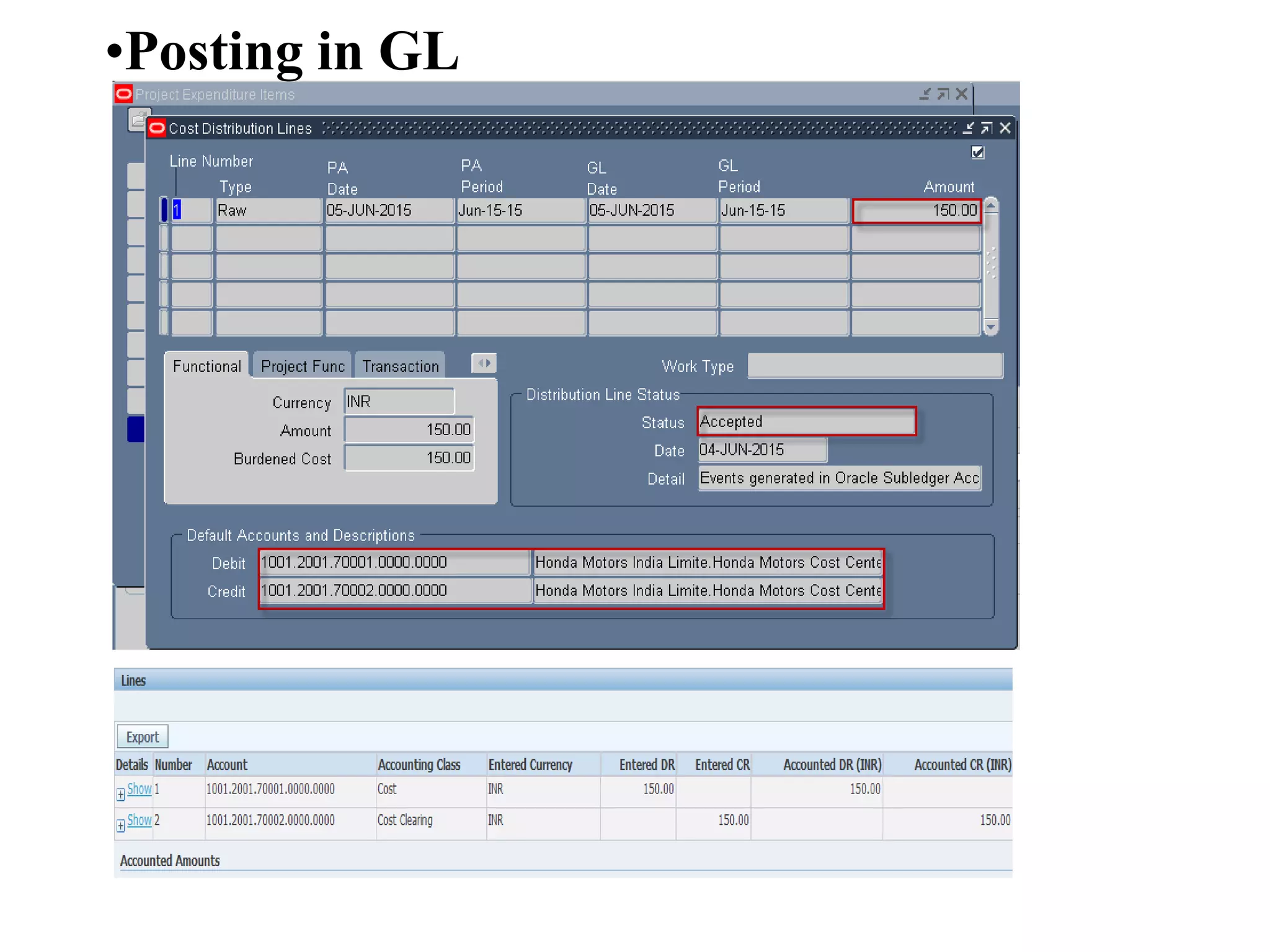Click scrollbar down arrow in distribution lines grid

click(x=991, y=327)
